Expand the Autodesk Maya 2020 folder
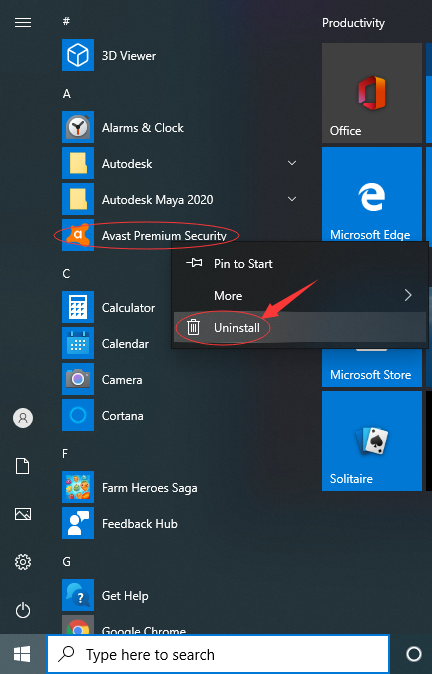432x674 pixels. (292, 199)
